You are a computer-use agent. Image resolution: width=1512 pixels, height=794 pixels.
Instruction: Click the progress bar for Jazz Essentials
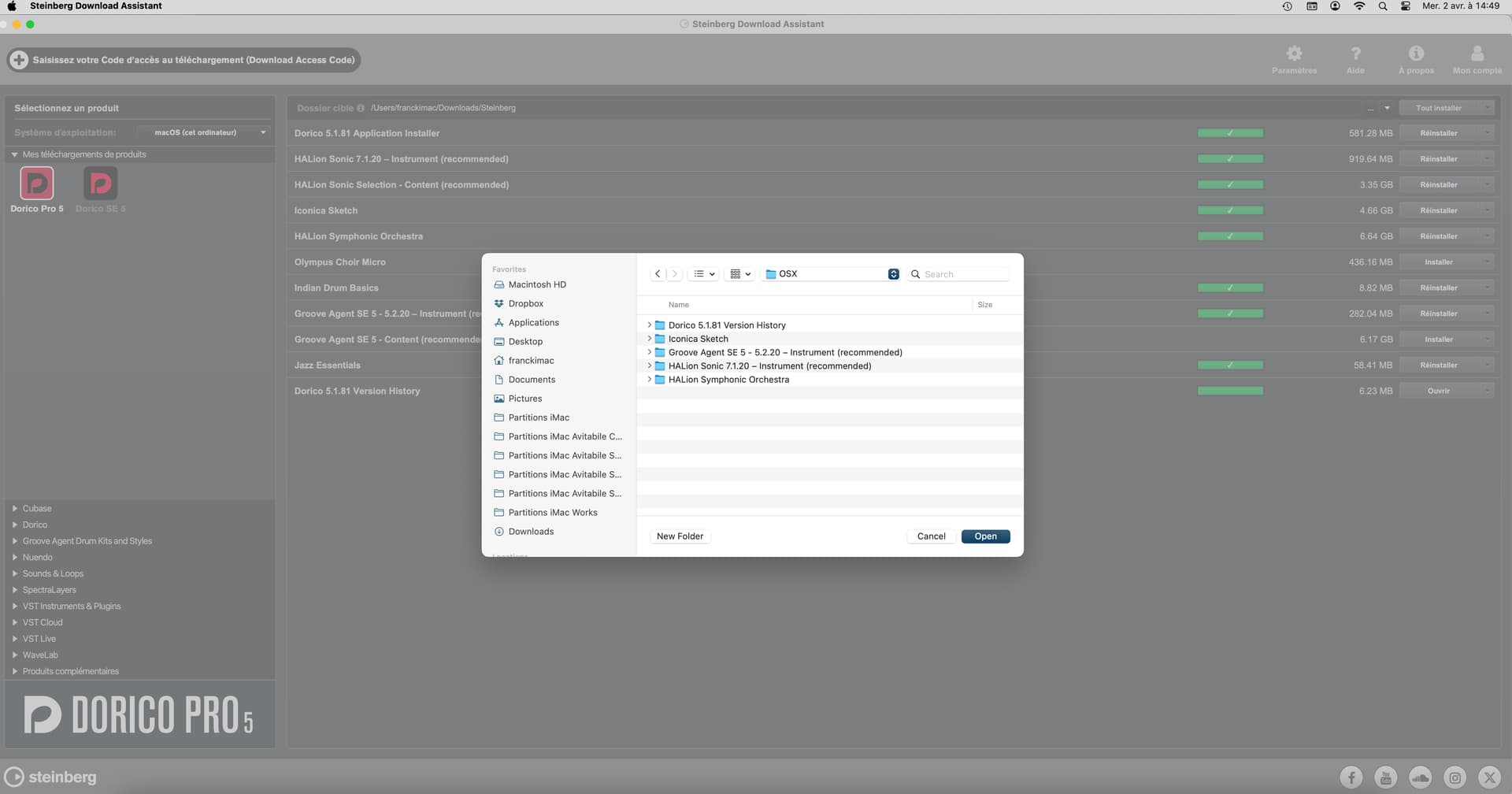pyautogui.click(x=1230, y=365)
